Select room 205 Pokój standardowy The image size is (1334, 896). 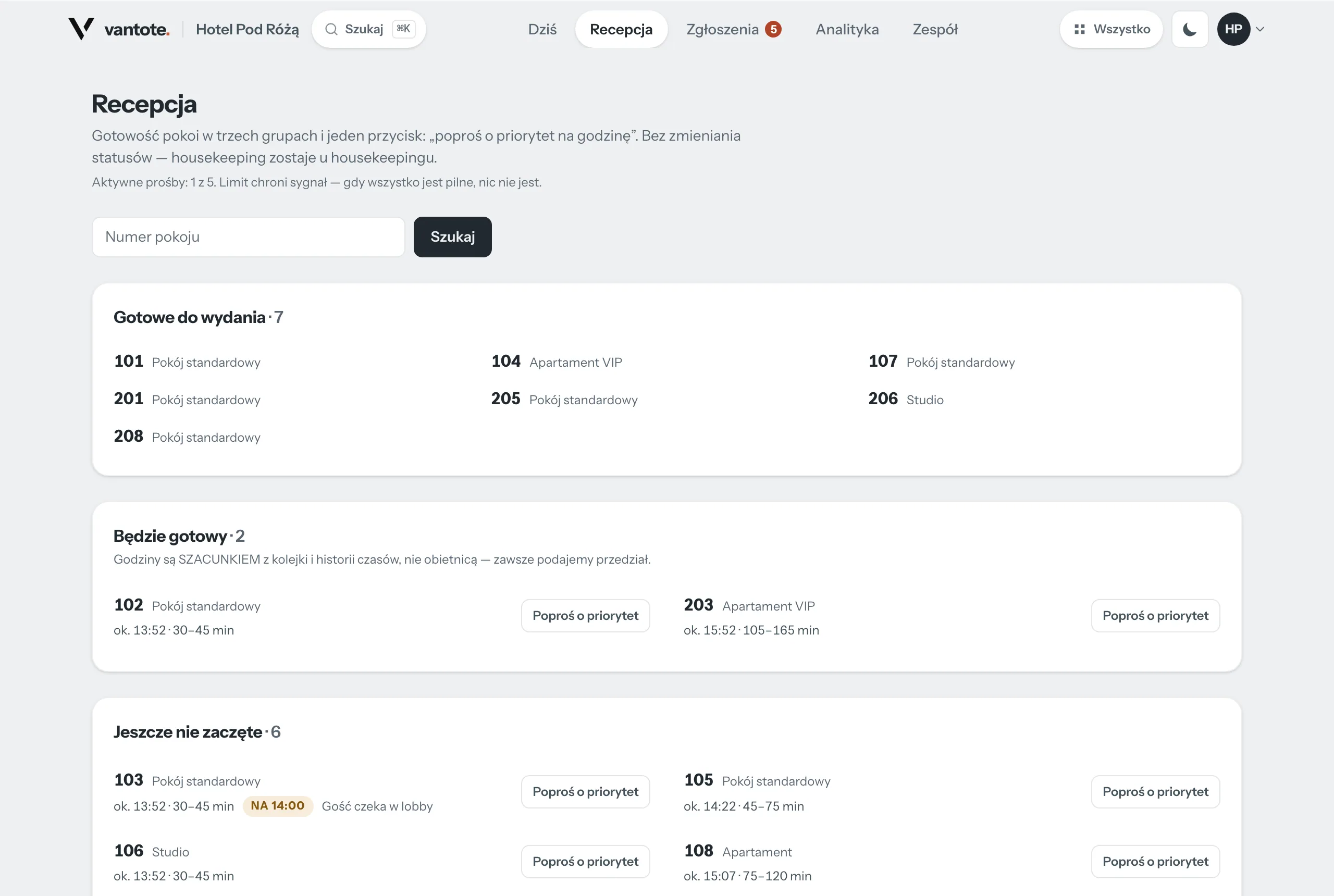(x=564, y=399)
